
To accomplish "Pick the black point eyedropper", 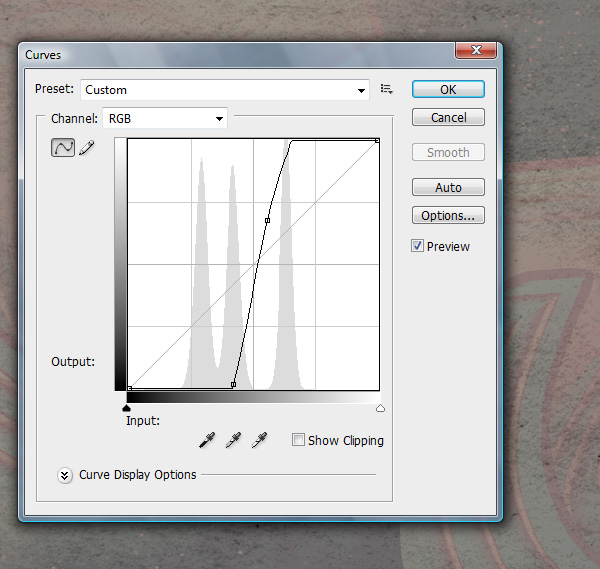I will pyautogui.click(x=207, y=440).
